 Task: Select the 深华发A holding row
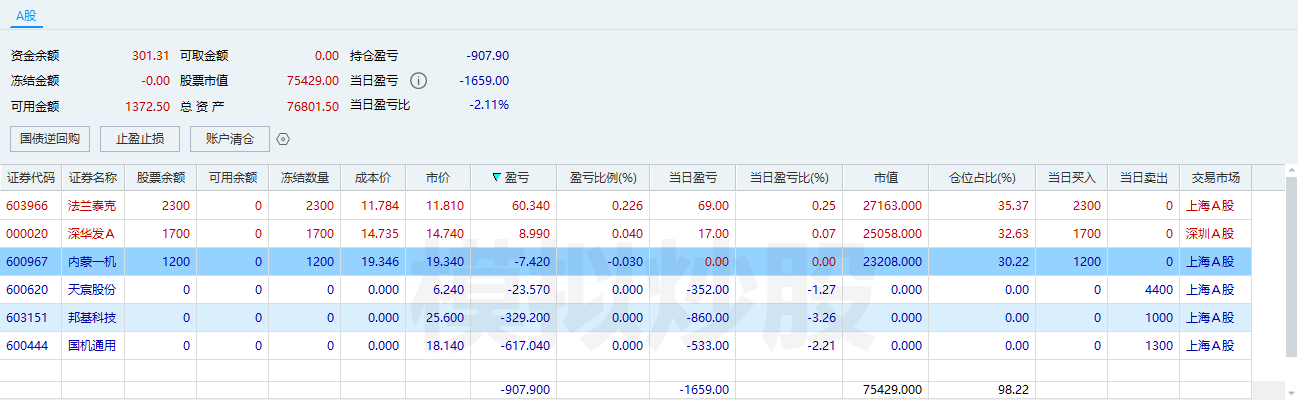[92, 234]
